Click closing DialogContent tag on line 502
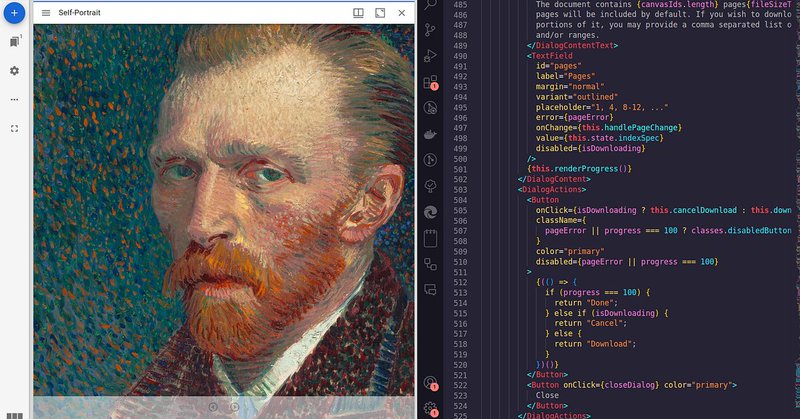This screenshot has height=419, width=800. pyautogui.click(x=554, y=179)
